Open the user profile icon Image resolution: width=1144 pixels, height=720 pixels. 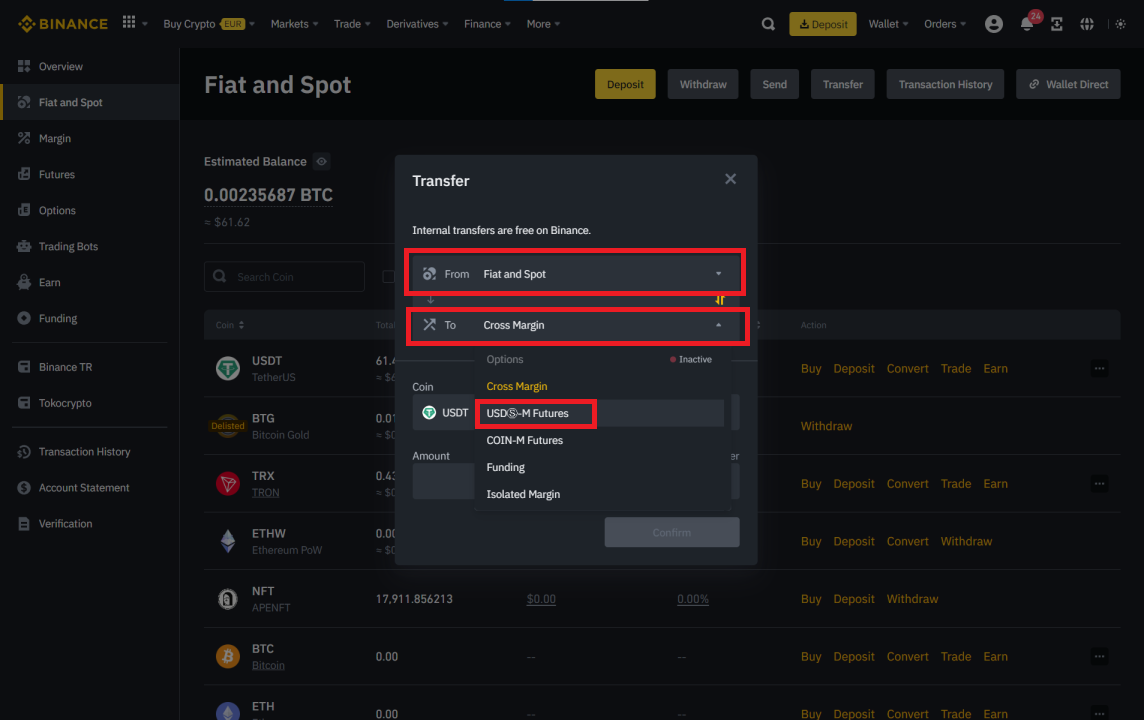(x=993, y=24)
